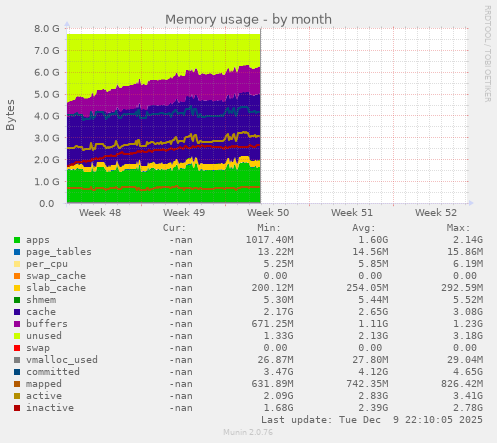Image resolution: width=497 pixels, height=443 pixels.
Task: Click the 'Cur:' column header
Action: point(174,228)
